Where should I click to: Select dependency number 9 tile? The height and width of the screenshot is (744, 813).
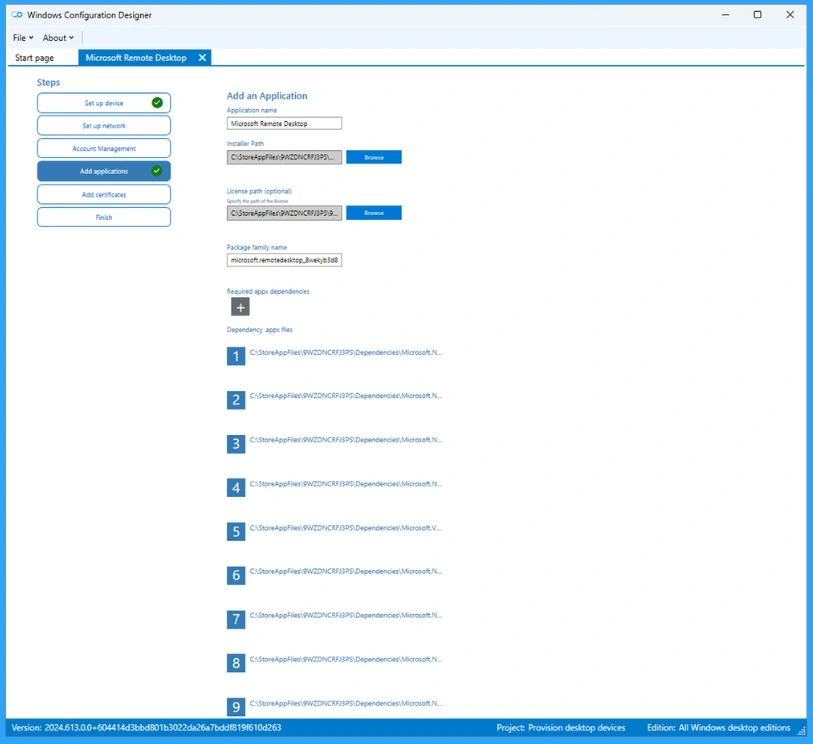236,707
